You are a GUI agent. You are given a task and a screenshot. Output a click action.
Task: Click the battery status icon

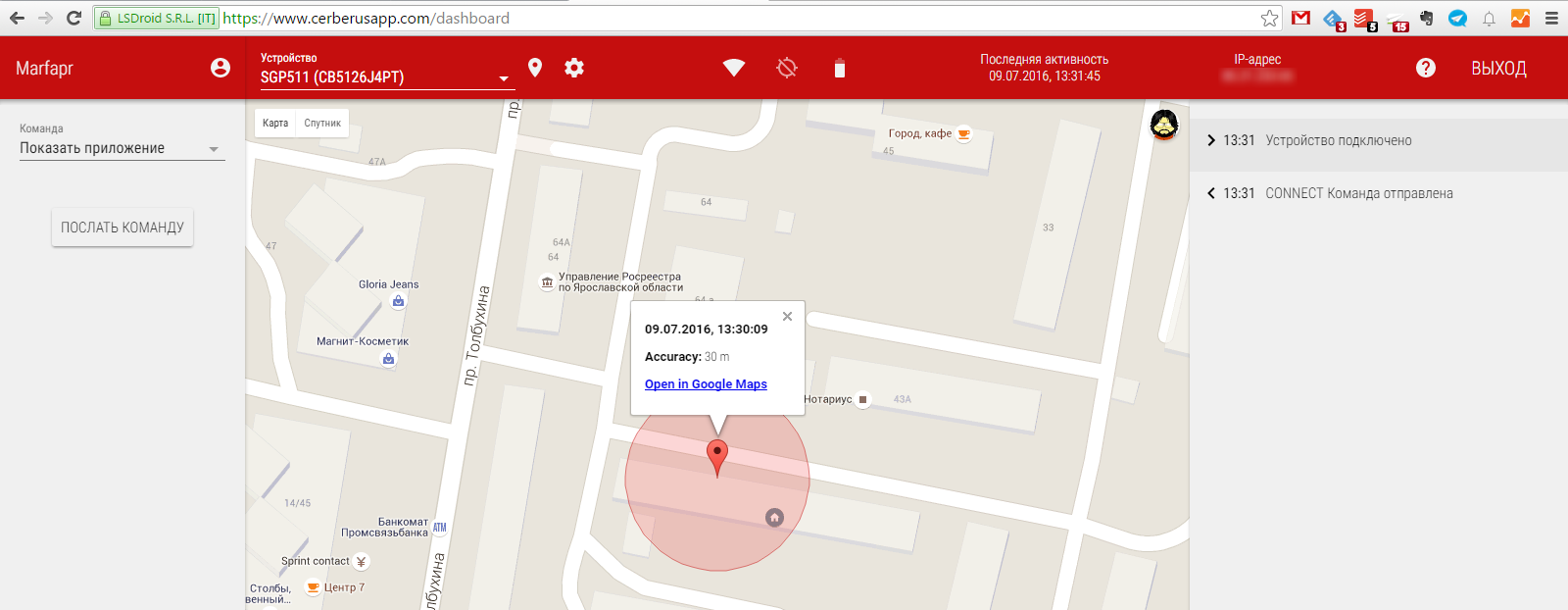click(840, 68)
